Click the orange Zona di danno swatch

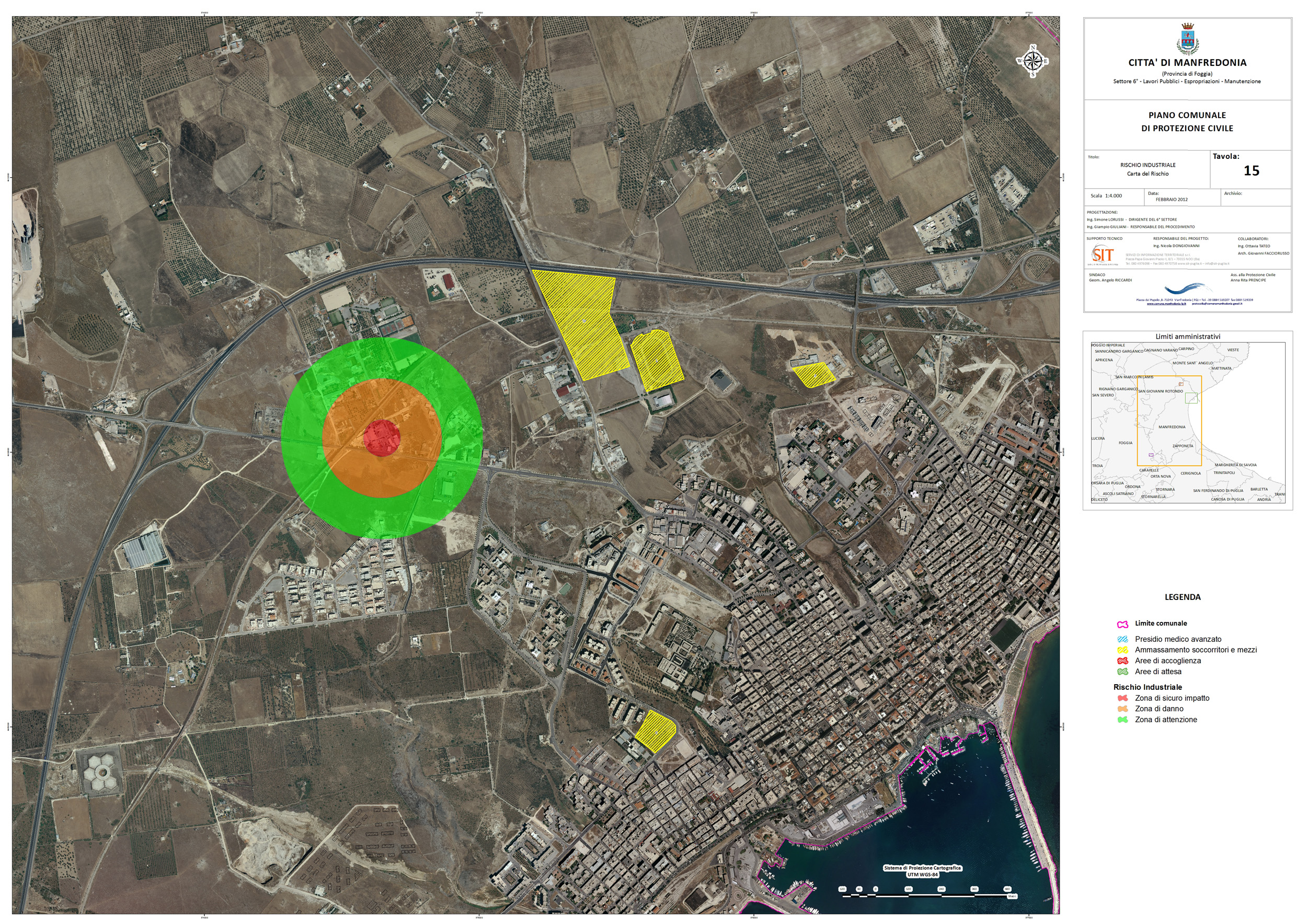coord(1122,709)
